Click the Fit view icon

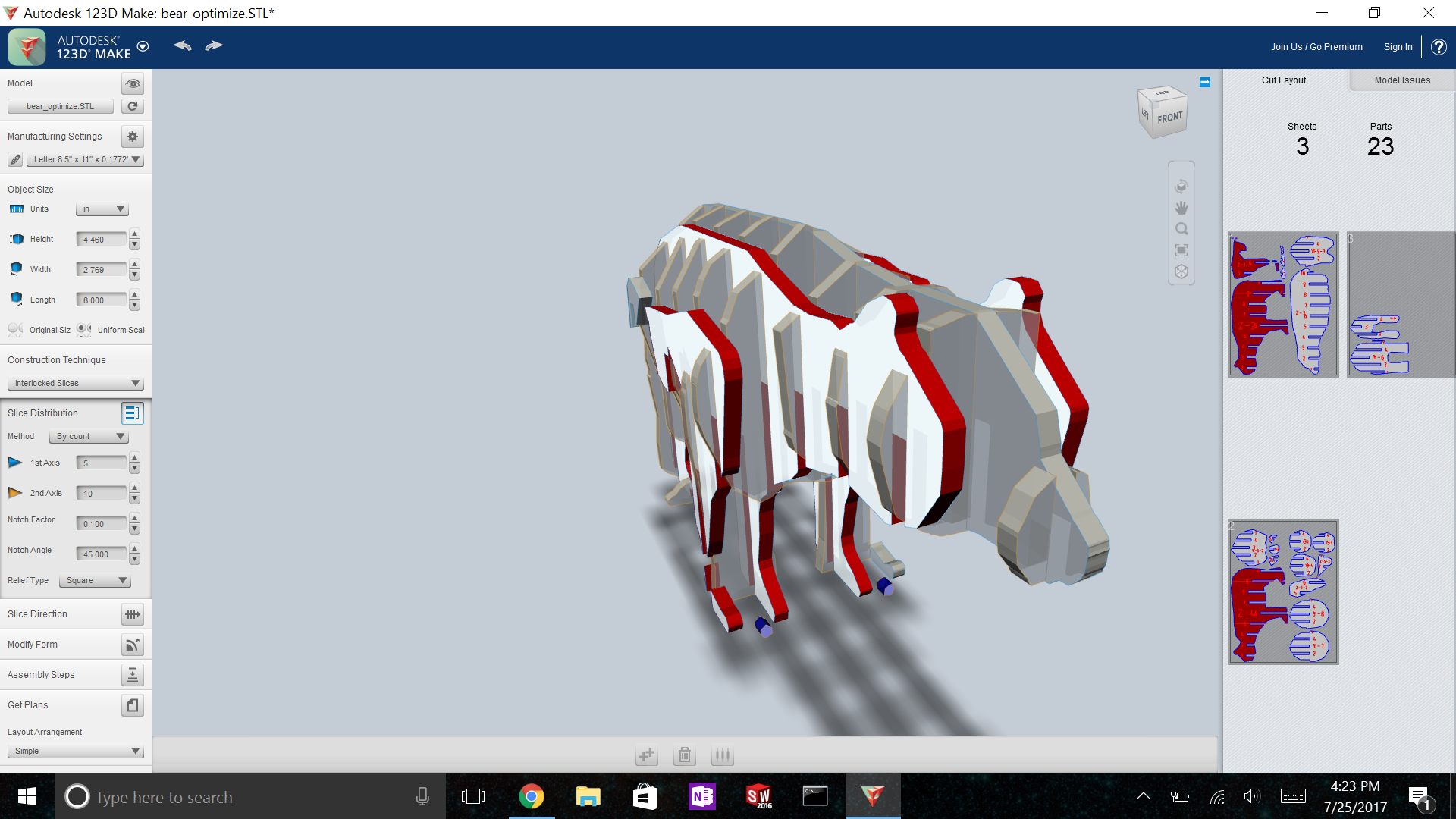tap(1181, 249)
